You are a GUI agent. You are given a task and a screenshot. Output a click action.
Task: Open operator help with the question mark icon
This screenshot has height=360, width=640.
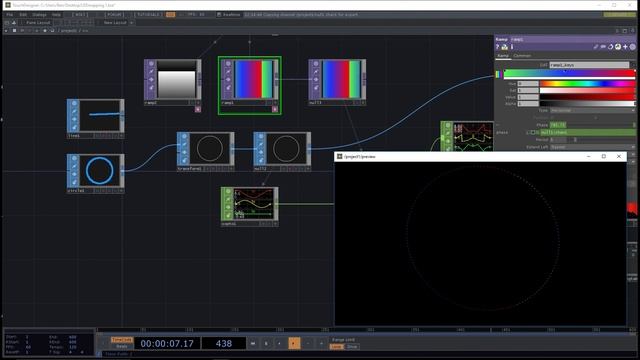click(498, 47)
